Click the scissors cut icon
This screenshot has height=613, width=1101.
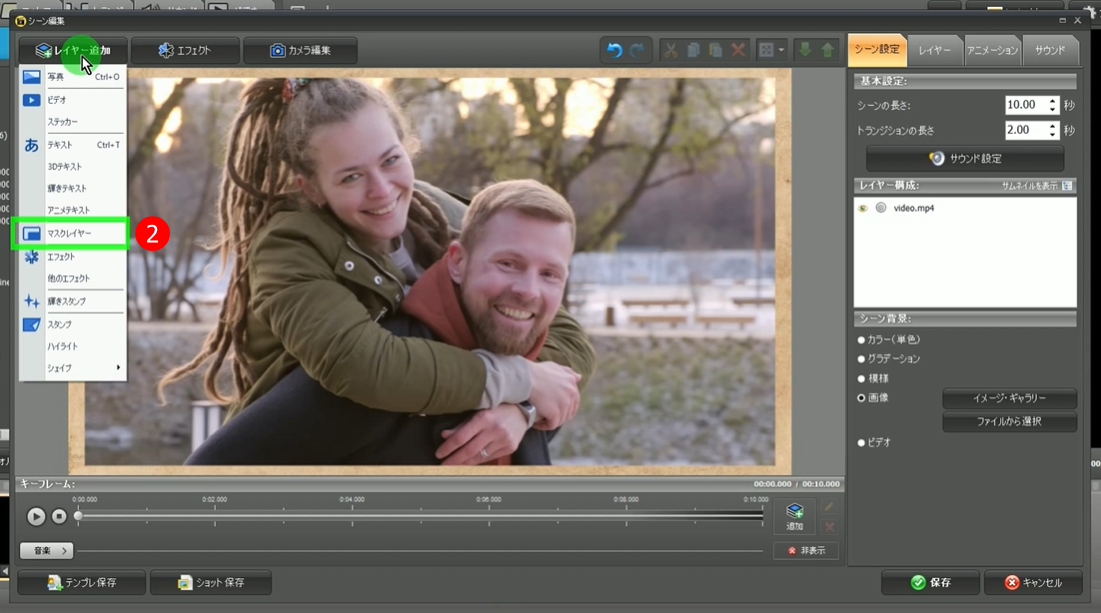671,50
